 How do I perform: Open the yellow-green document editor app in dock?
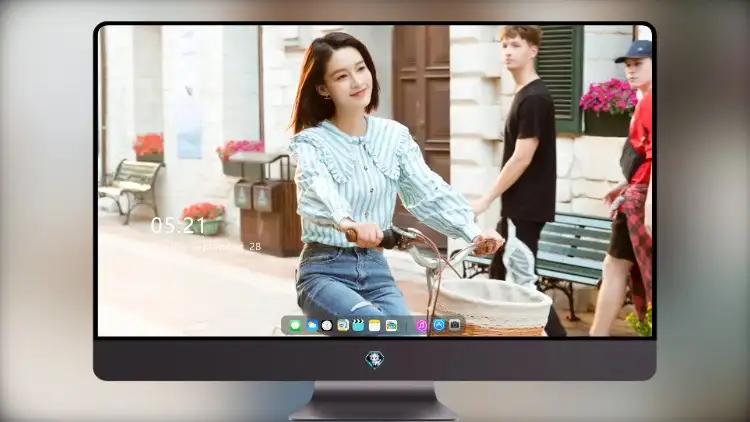[x=342, y=326]
